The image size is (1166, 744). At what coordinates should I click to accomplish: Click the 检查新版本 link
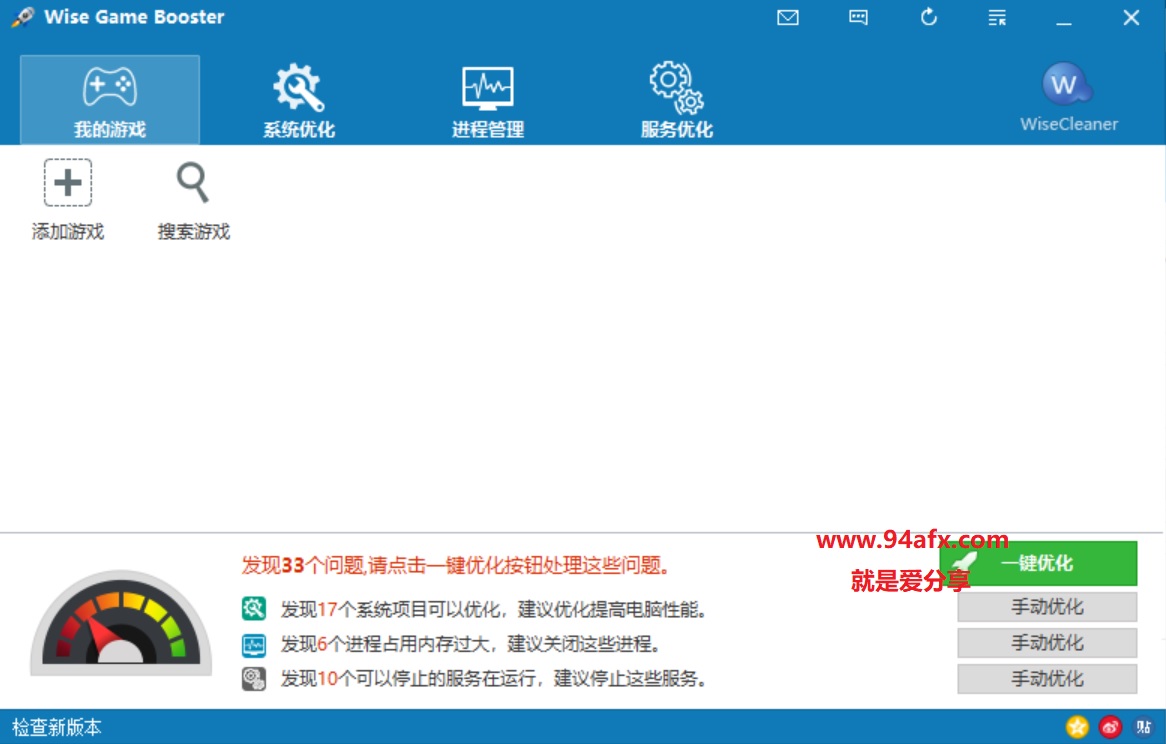point(57,727)
